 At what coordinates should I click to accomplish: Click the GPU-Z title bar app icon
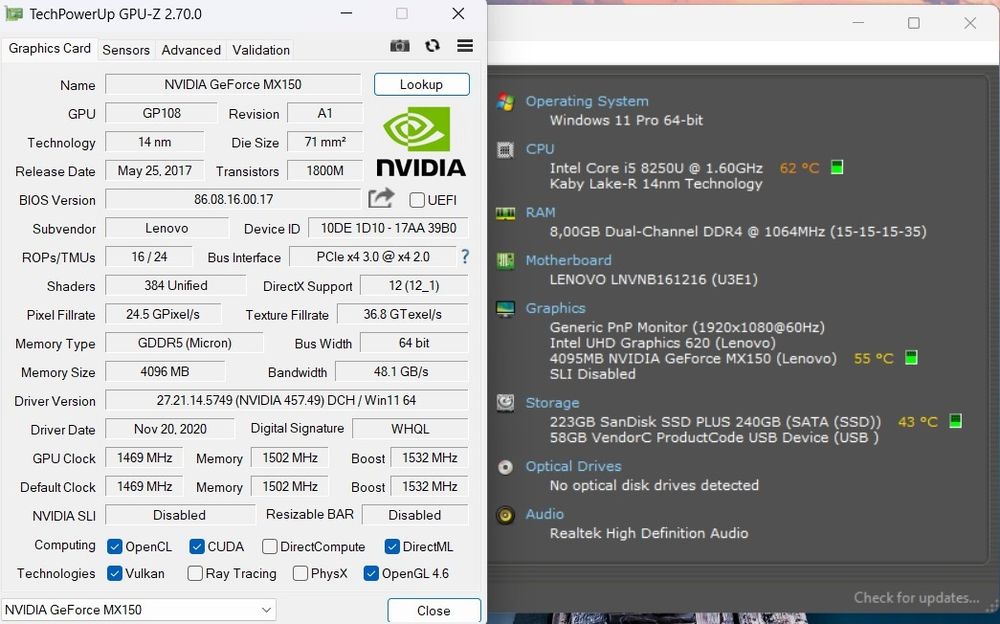click(x=14, y=14)
